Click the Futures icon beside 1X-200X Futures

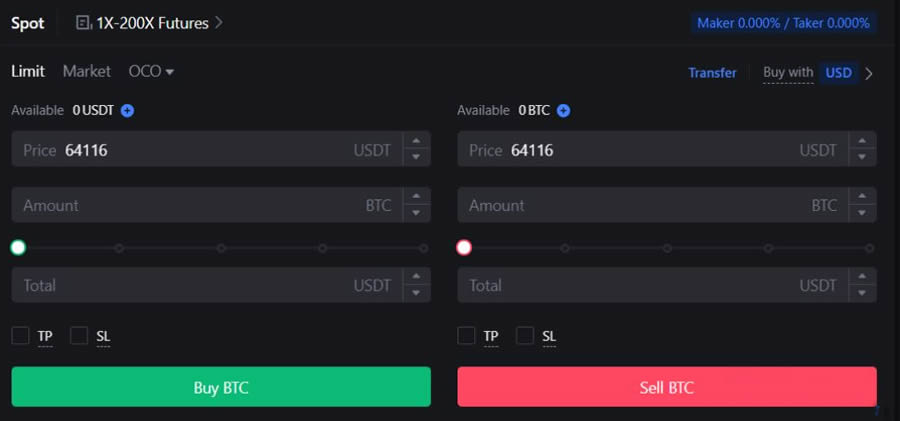point(83,22)
